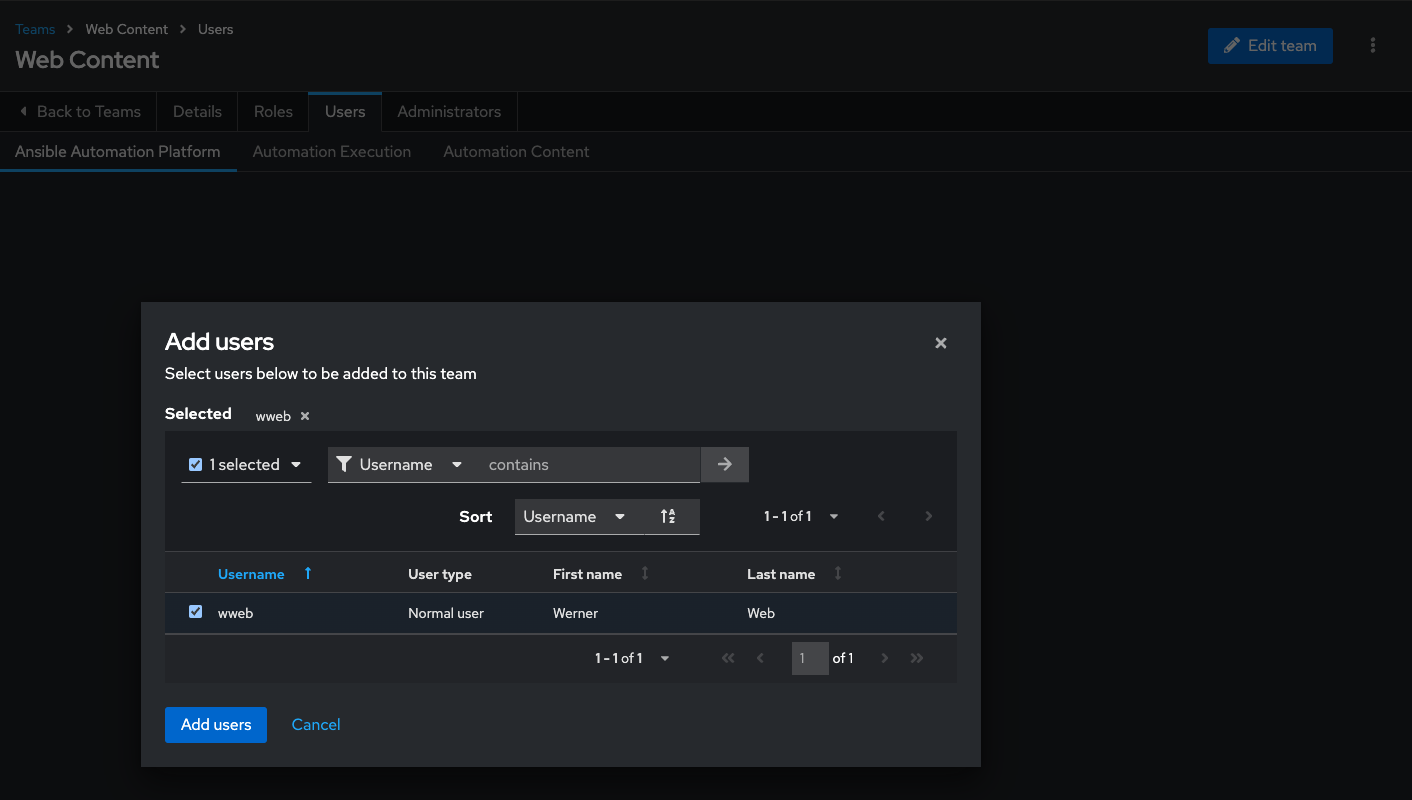Focus the contains filter text field

588,464
